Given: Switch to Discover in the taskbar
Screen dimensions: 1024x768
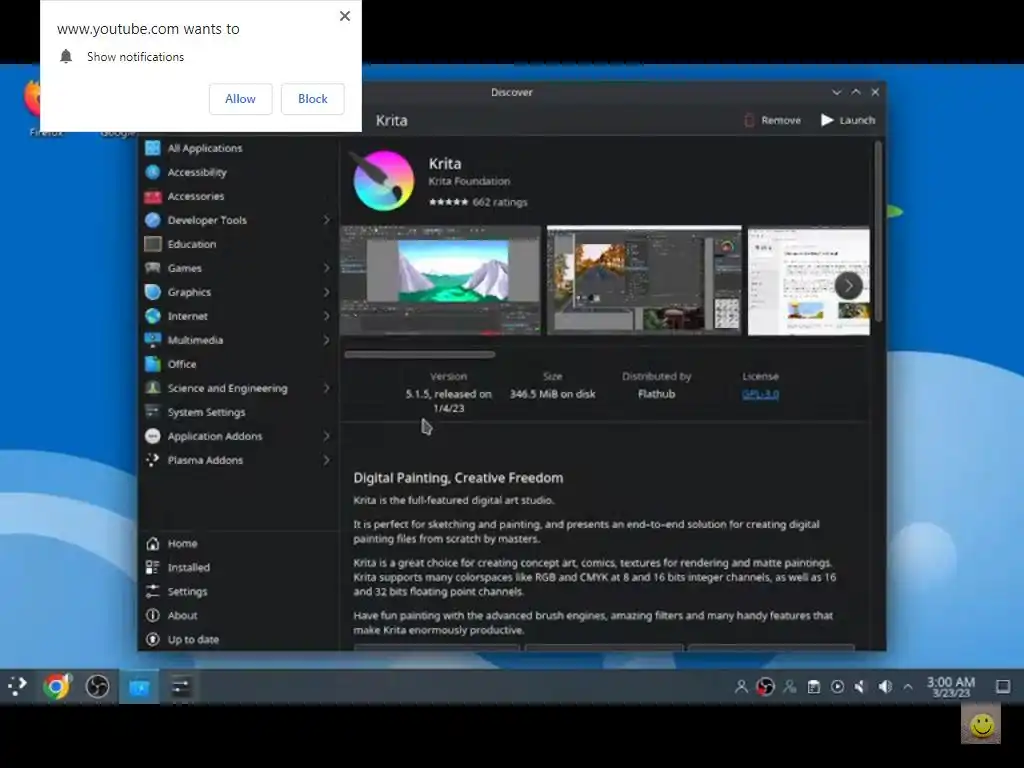Looking at the screenshot, I should coord(139,687).
